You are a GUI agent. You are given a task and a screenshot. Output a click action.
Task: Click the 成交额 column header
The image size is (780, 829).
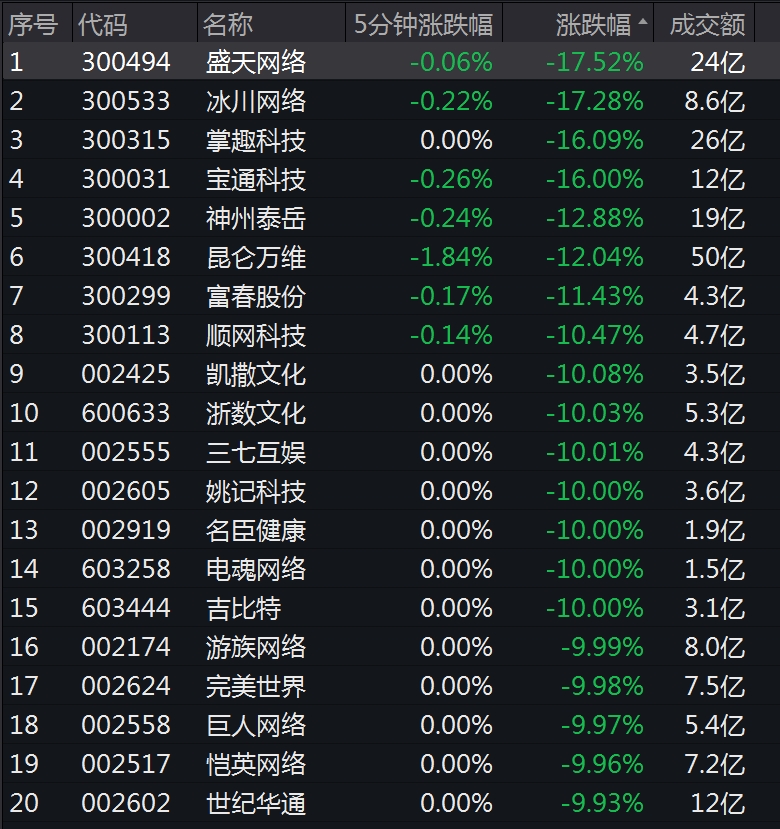click(708, 24)
